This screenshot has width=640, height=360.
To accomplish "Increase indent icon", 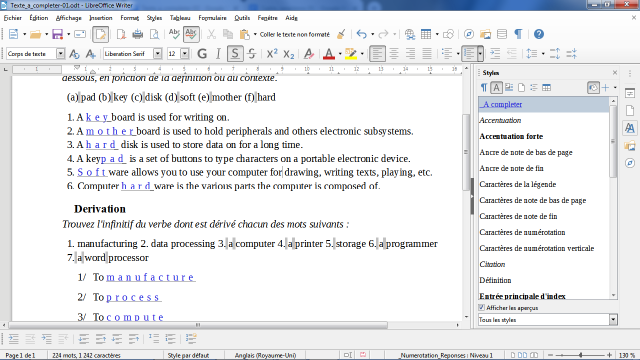I will [495, 53].
